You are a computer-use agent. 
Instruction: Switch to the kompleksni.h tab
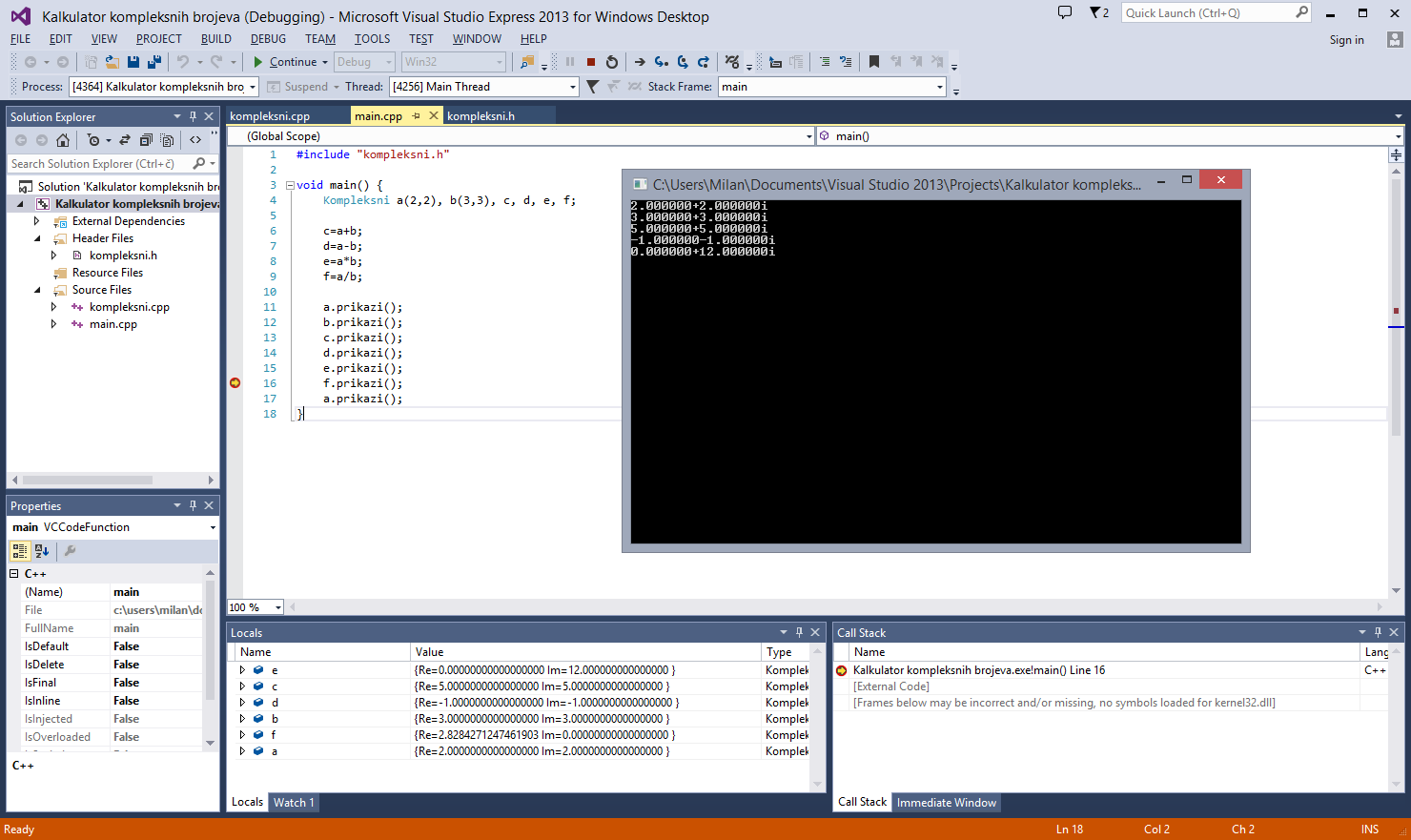click(x=481, y=116)
